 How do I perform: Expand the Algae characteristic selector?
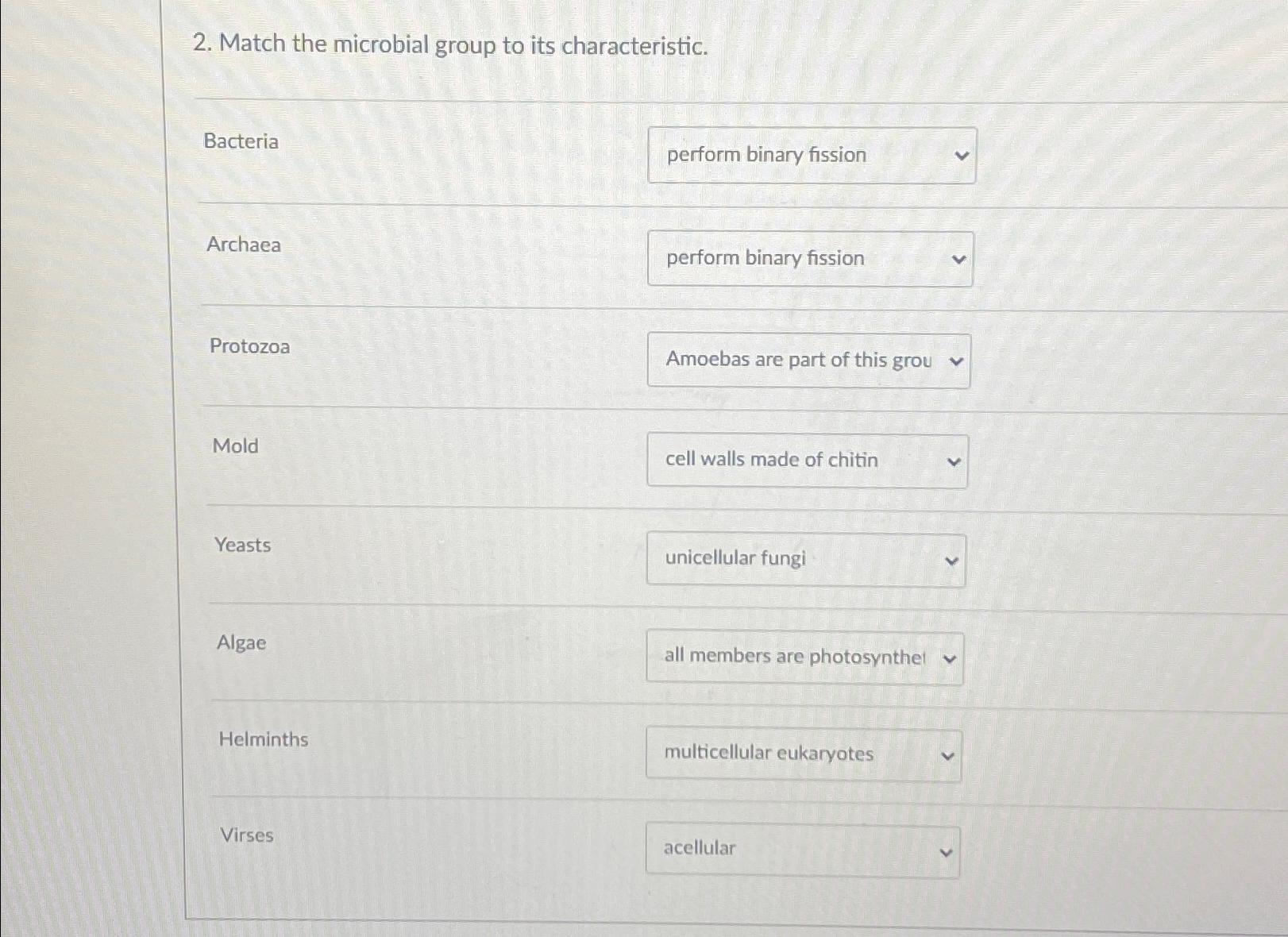[x=804, y=657]
